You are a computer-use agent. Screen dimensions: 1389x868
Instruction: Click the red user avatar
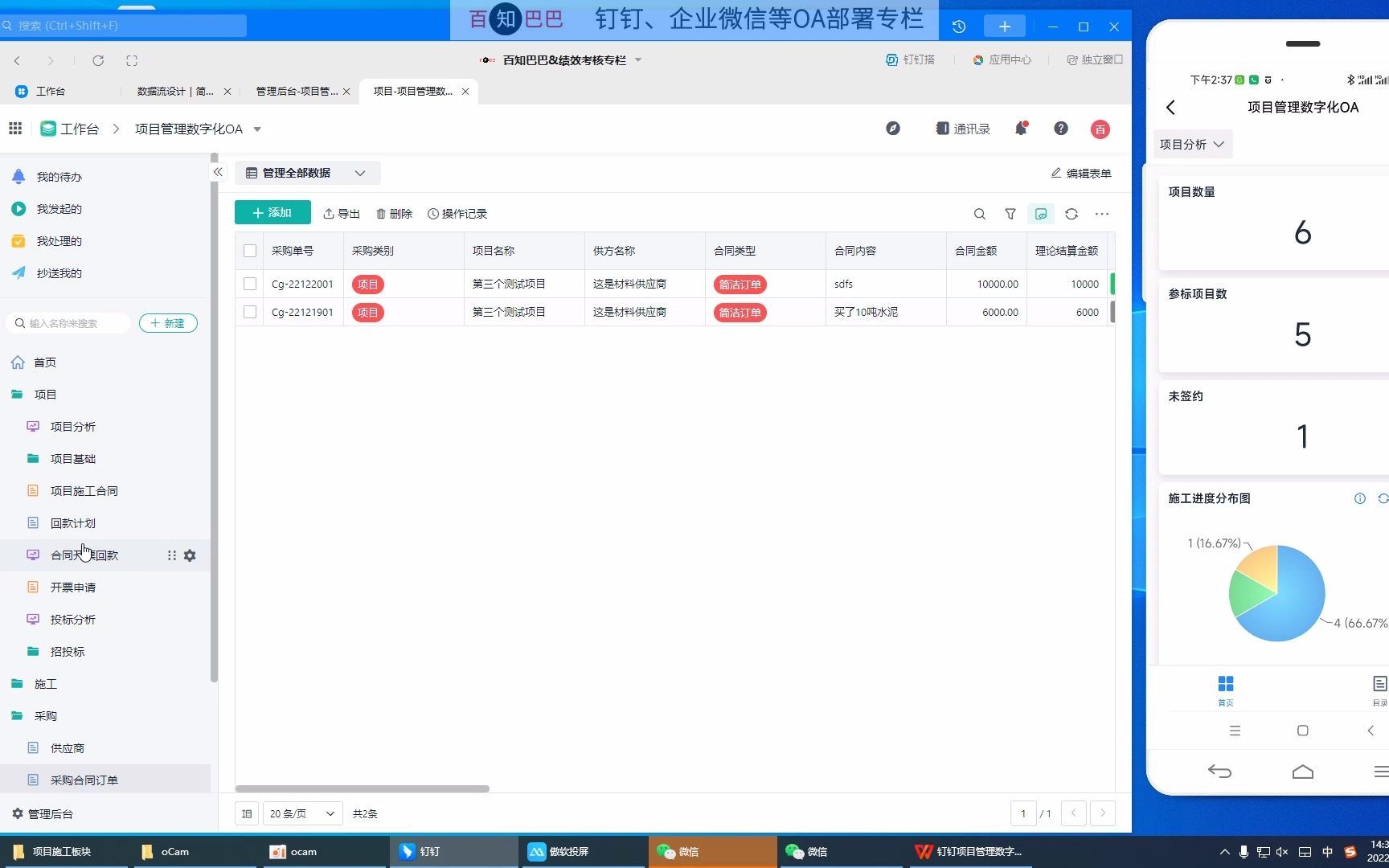tap(1100, 129)
